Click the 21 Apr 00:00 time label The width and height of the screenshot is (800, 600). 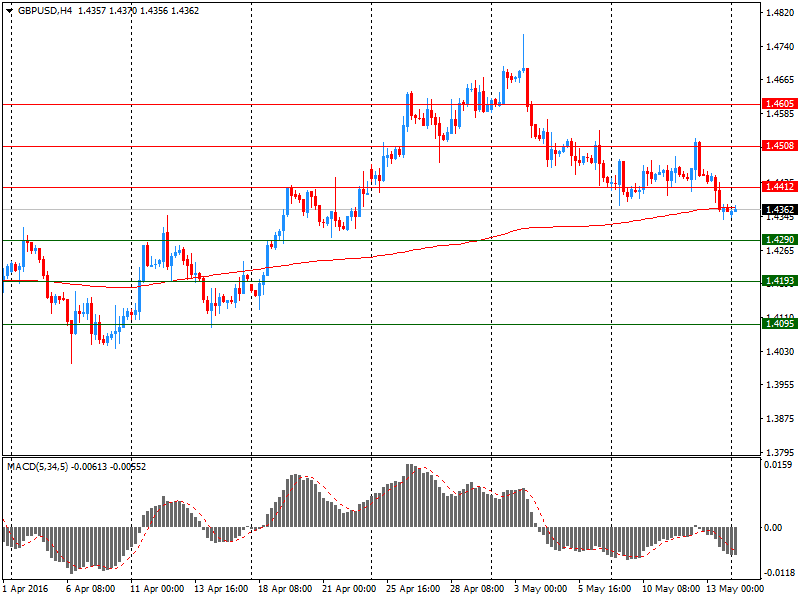click(349, 589)
